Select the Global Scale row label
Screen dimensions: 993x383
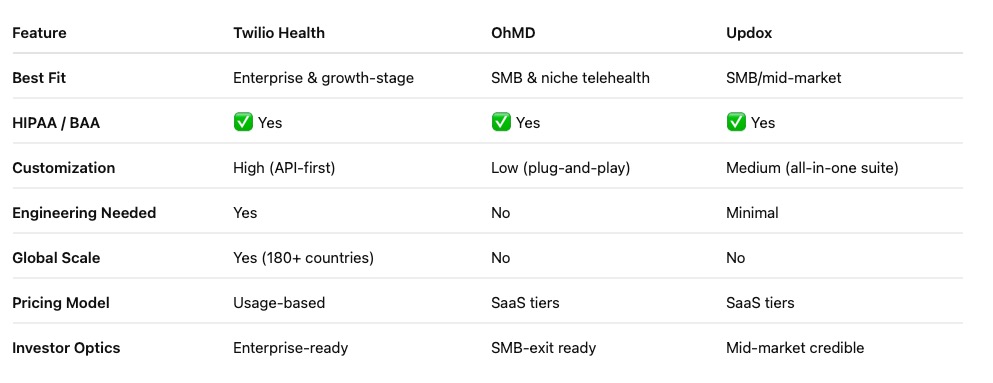(56, 258)
